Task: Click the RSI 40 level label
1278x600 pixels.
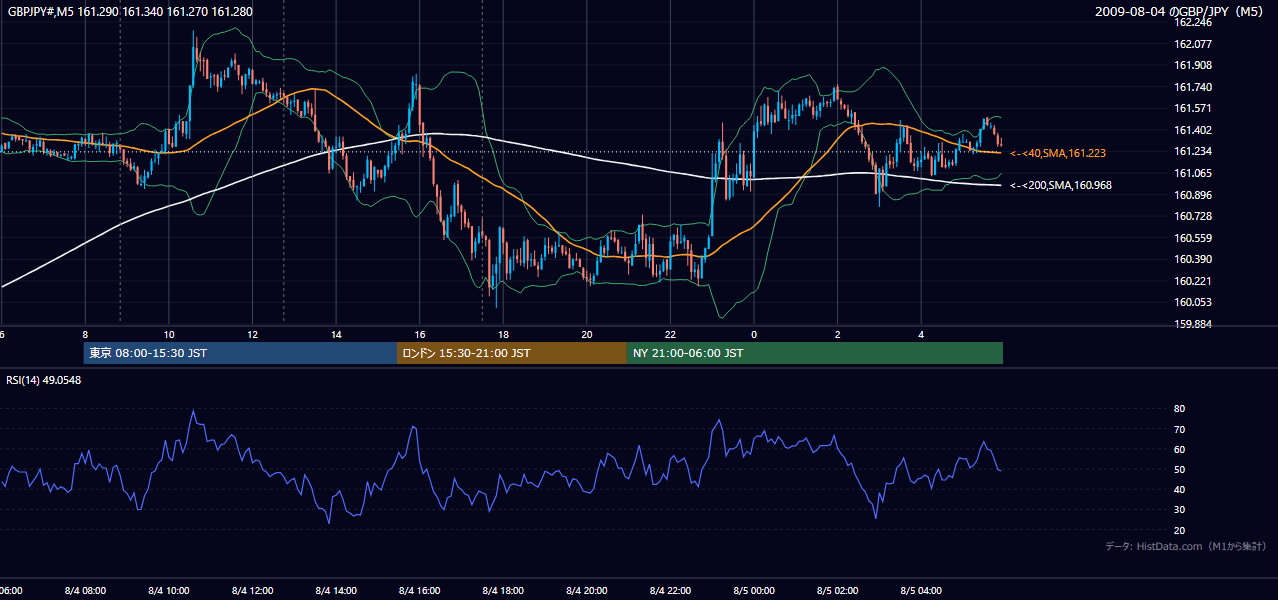Action: click(x=1179, y=489)
